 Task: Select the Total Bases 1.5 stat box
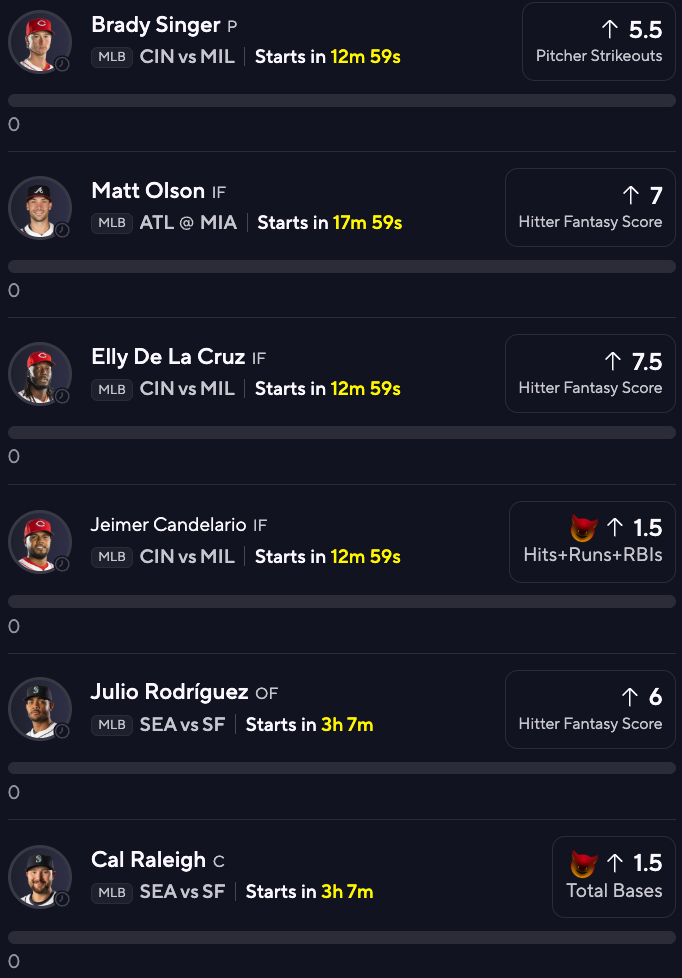(x=613, y=877)
